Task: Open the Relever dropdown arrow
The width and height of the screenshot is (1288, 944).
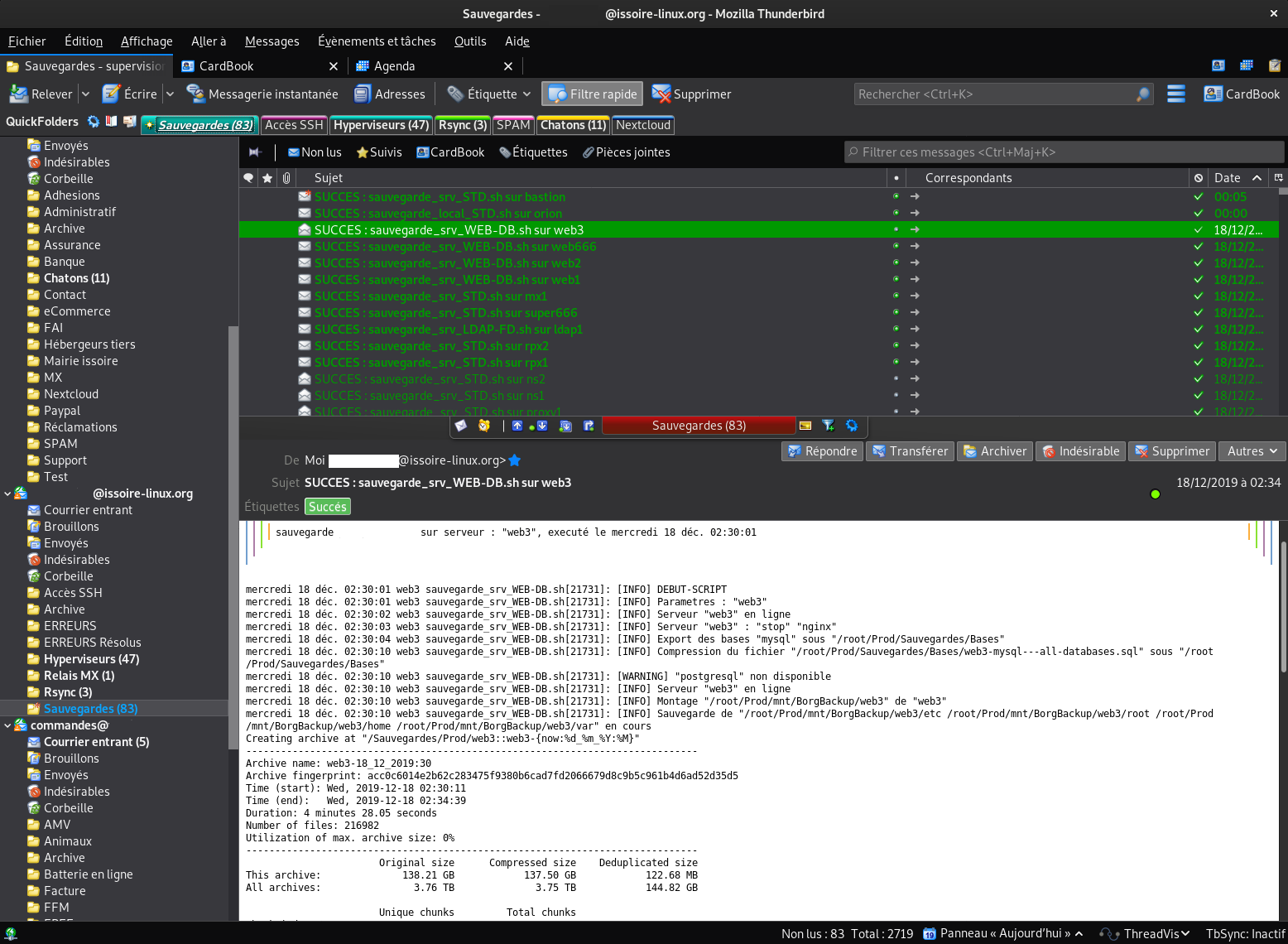Action: click(x=85, y=94)
